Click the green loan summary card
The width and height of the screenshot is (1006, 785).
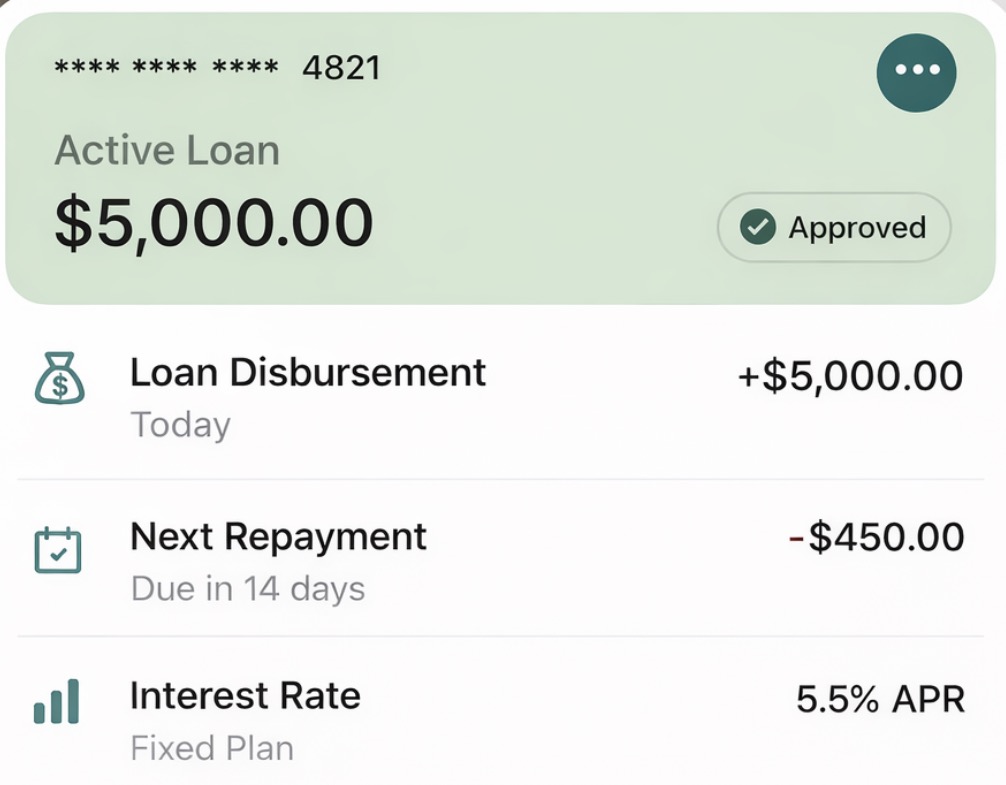click(500, 158)
